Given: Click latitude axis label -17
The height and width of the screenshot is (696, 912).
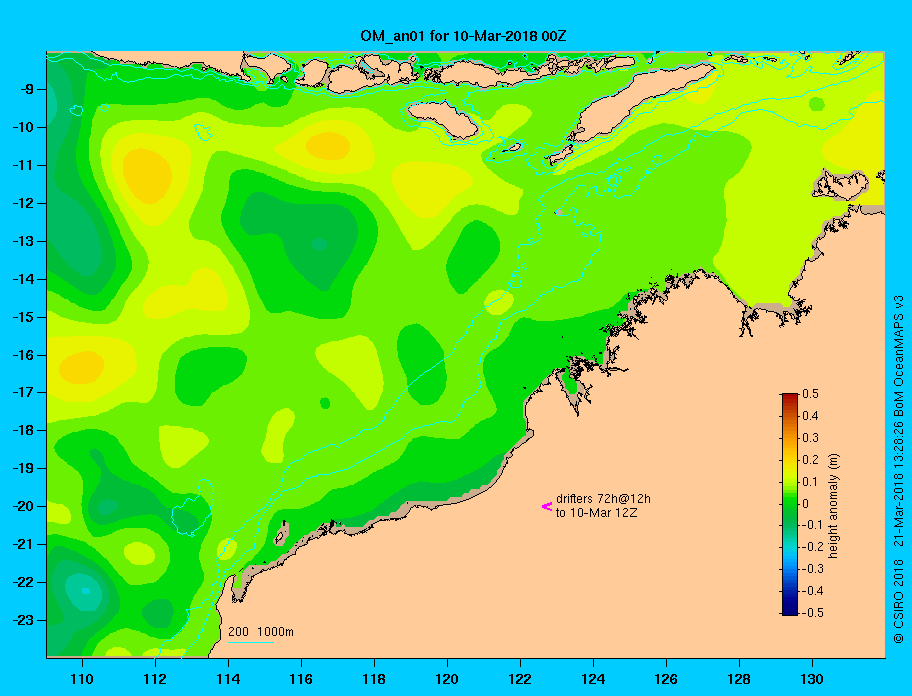Looking at the screenshot, I should pos(23,392).
